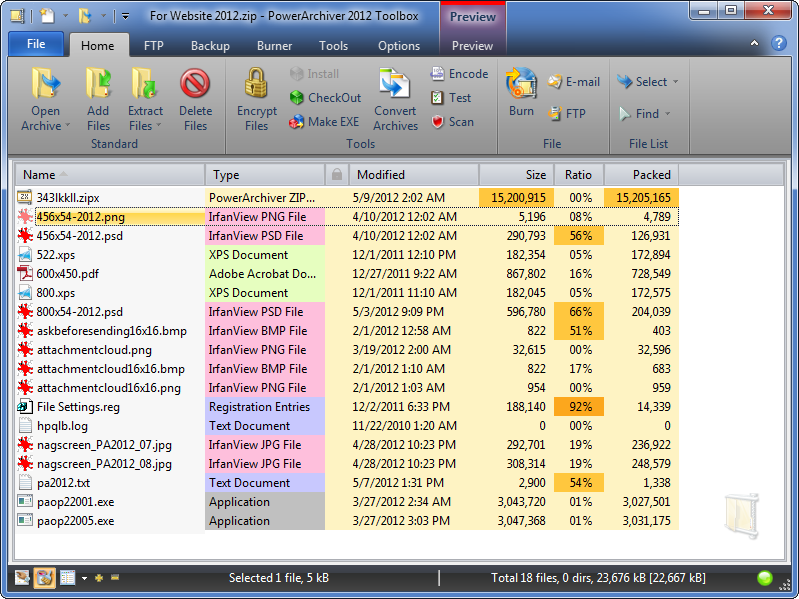Image resolution: width=799 pixels, height=599 pixels.
Task: Click the paint bucket color view icon
Action: [x=44, y=578]
